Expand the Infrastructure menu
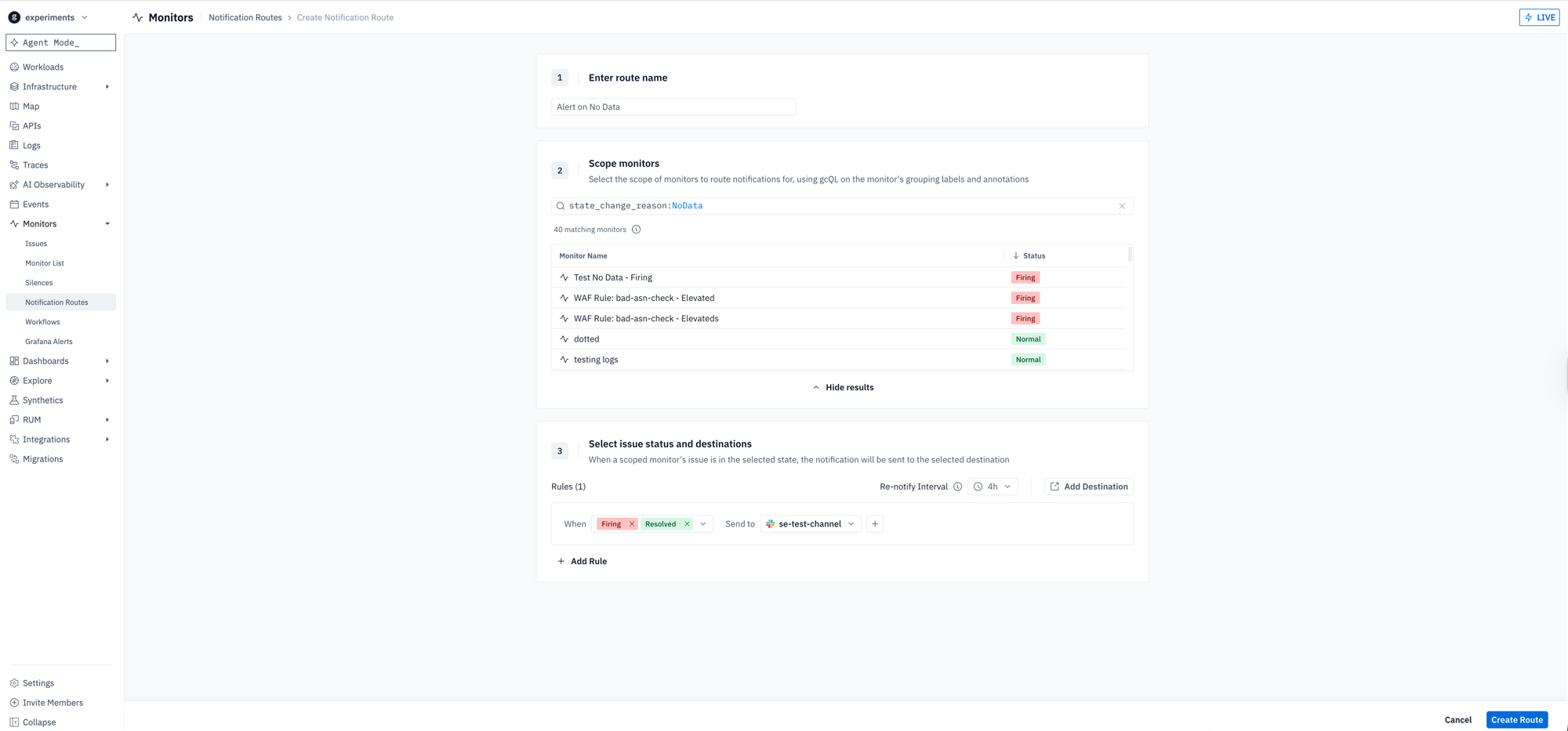Screen dimensions: 1568x731 (107, 87)
